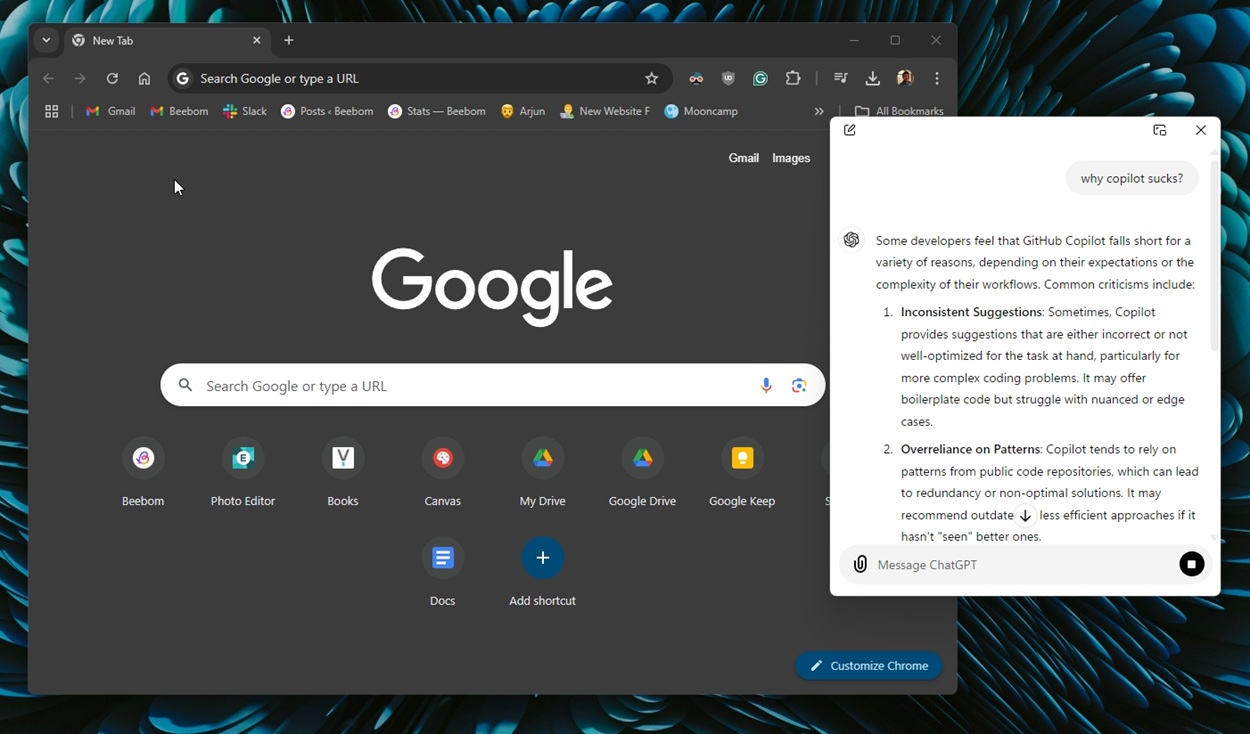Image resolution: width=1250 pixels, height=734 pixels.
Task: Expand the tab search chevron
Action: pos(46,40)
